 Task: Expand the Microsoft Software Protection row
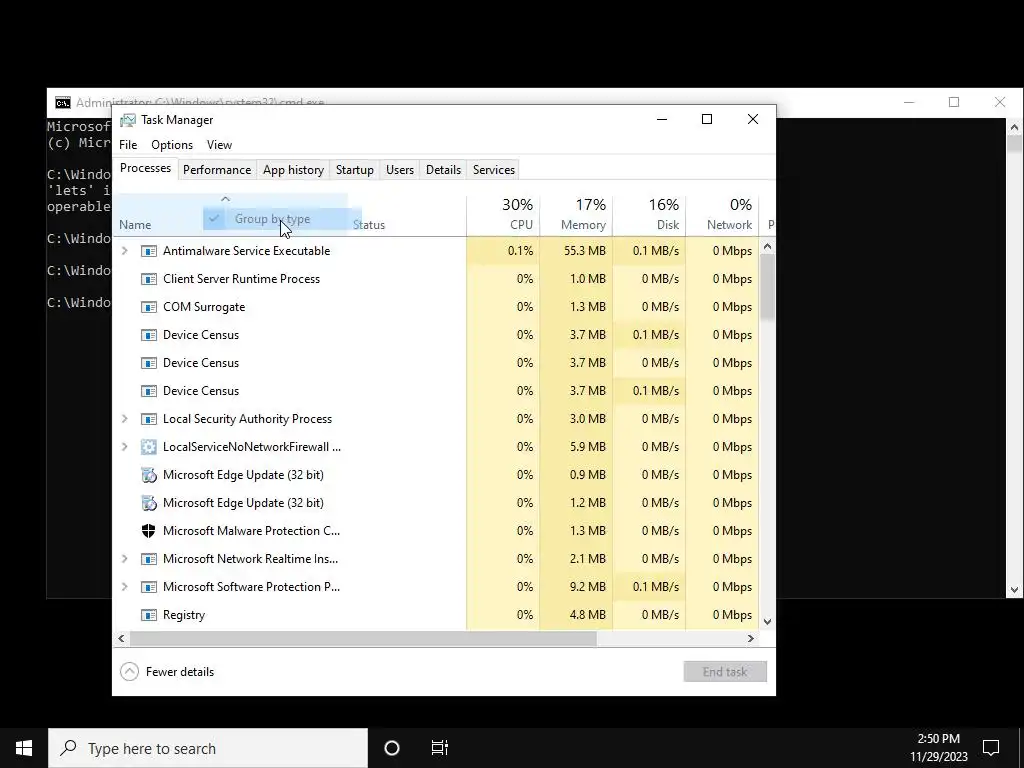[125, 587]
